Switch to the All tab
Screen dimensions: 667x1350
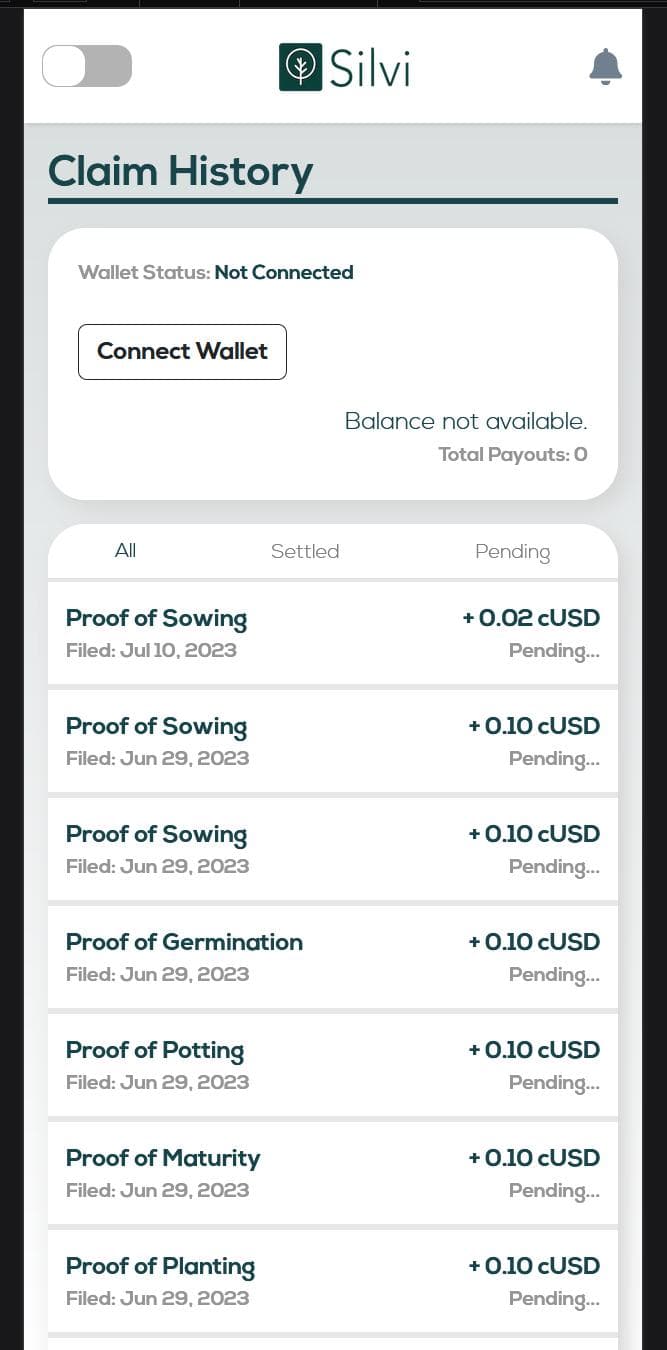pyautogui.click(x=125, y=551)
